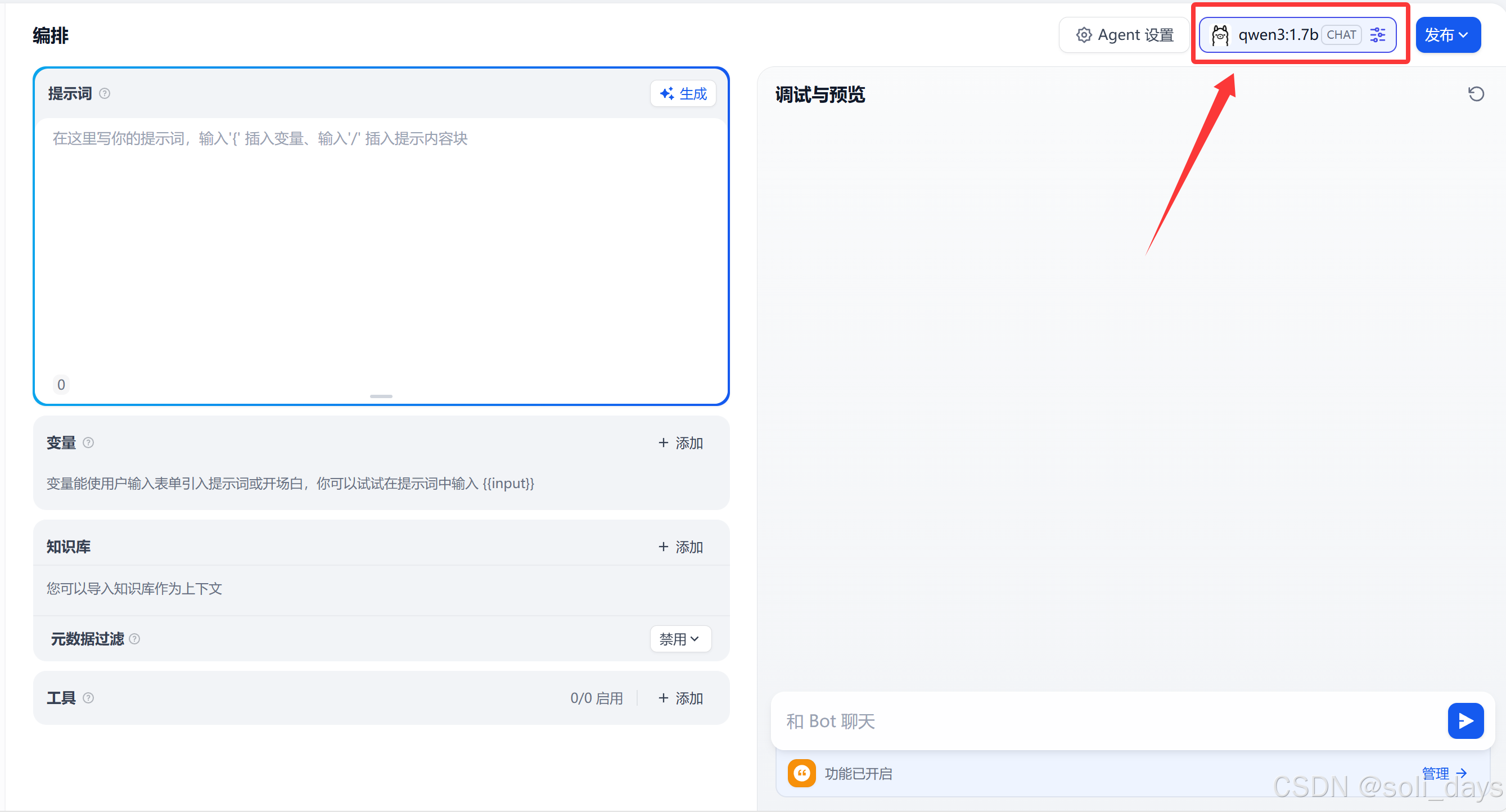Viewport: 1506px width, 812px height.
Task: Click the plus icon in 工具 row
Action: click(663, 698)
